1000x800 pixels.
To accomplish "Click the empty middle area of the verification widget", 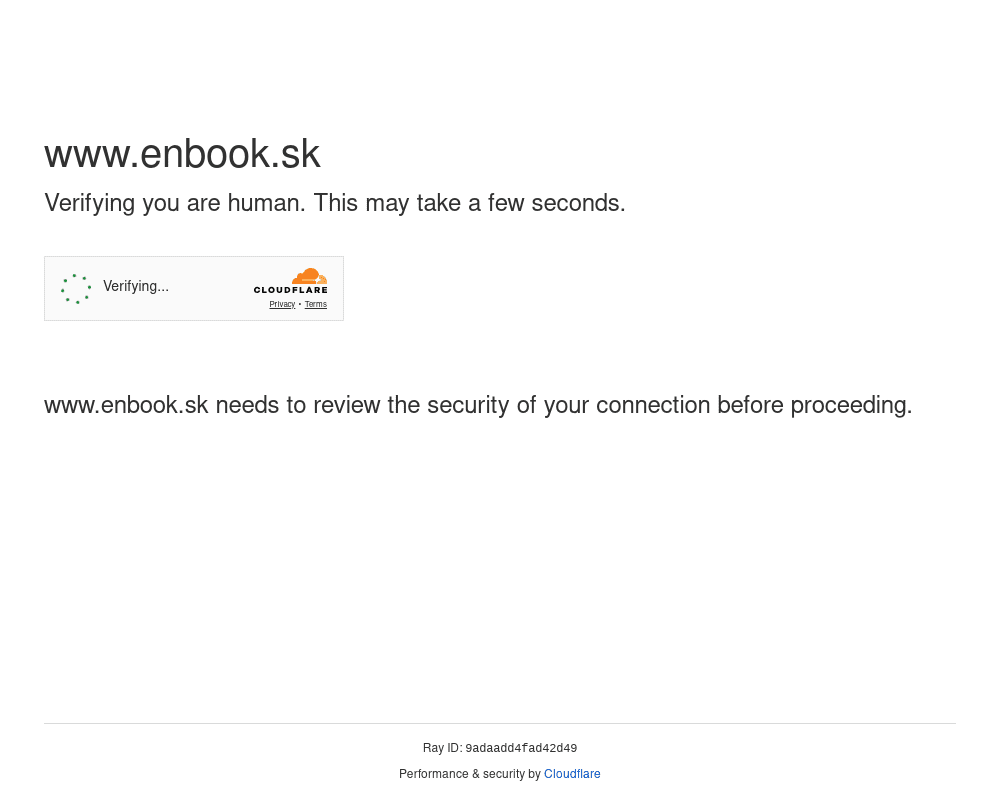I will click(210, 289).
